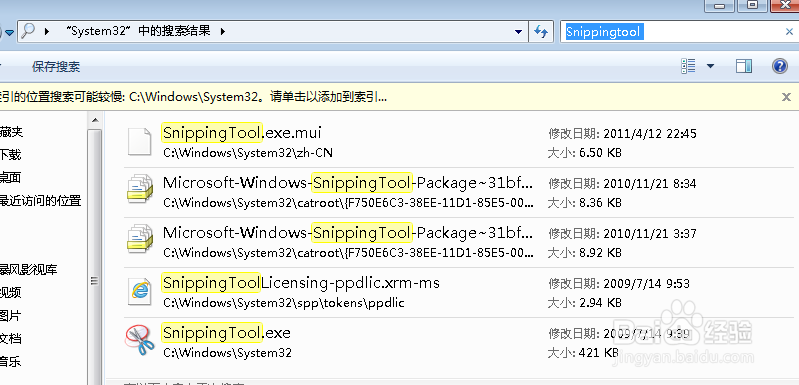Open 最近访问的位置 in navigation pane
Image resolution: width=799 pixels, height=385 pixels.
coord(41,201)
